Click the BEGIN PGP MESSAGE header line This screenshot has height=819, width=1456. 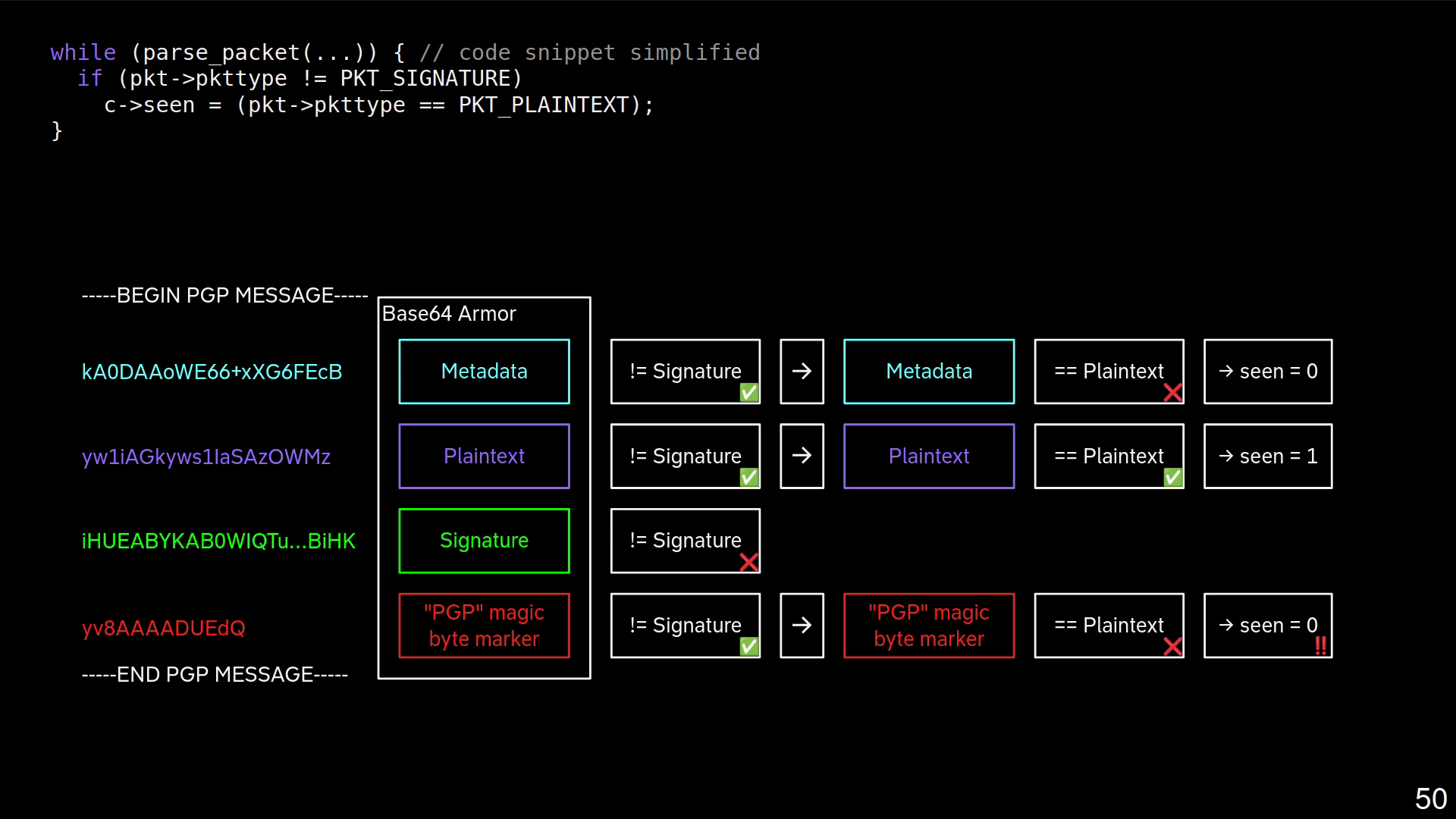click(224, 296)
